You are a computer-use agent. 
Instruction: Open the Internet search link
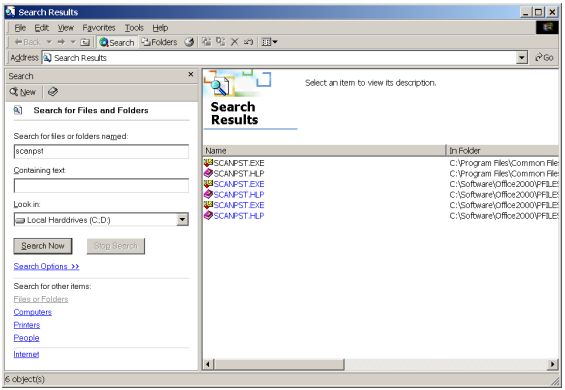[x=26, y=354]
